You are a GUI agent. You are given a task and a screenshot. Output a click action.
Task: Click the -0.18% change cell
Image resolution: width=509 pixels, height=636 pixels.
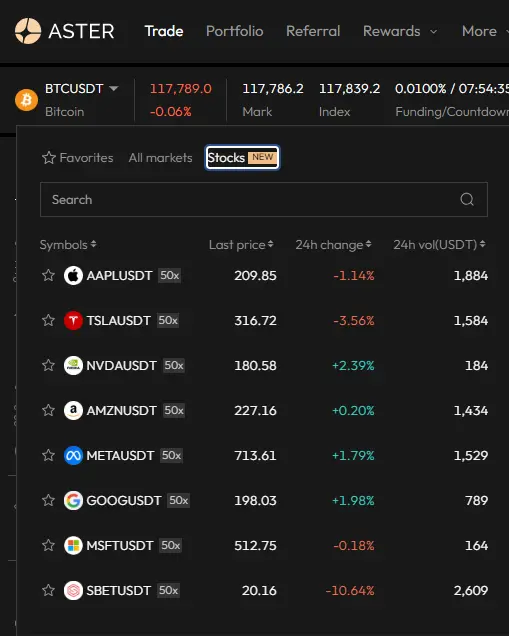(x=353, y=546)
